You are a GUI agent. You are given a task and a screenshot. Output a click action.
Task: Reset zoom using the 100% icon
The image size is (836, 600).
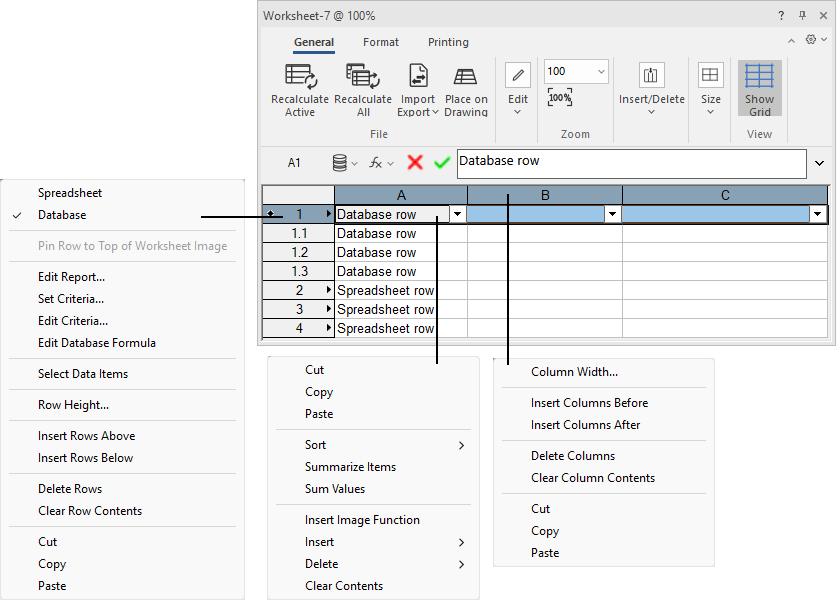[559, 97]
